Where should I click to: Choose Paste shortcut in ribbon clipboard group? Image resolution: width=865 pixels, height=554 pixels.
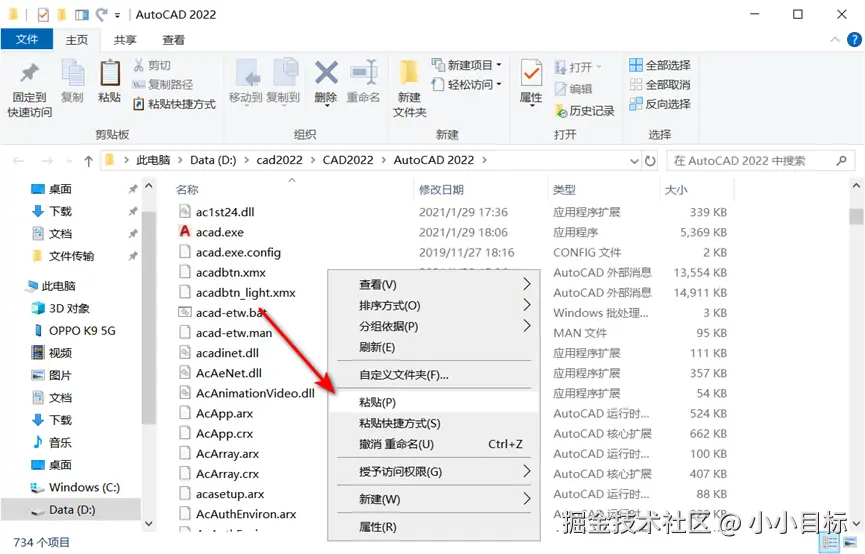click(174, 104)
